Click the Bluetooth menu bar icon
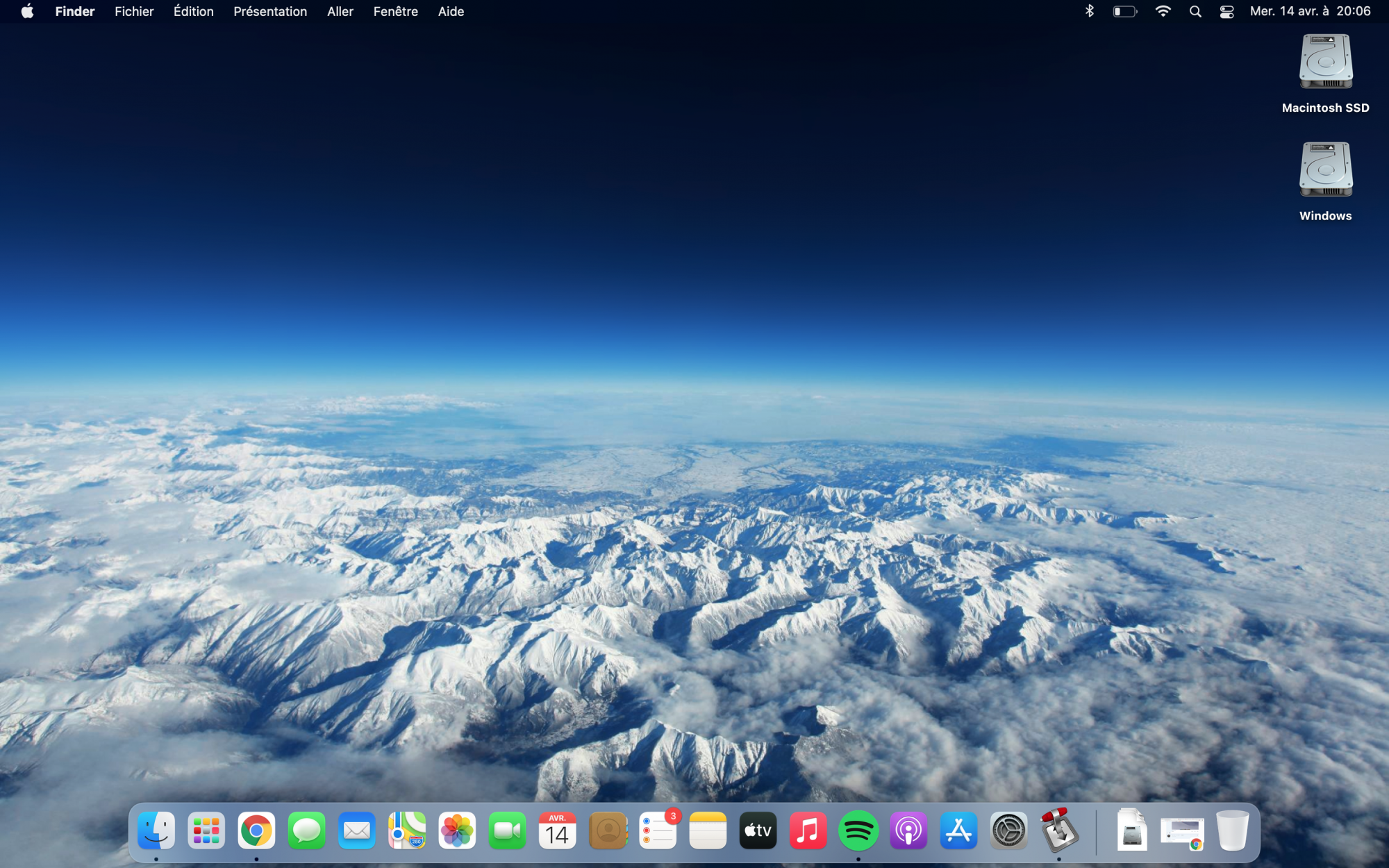 (x=1089, y=12)
